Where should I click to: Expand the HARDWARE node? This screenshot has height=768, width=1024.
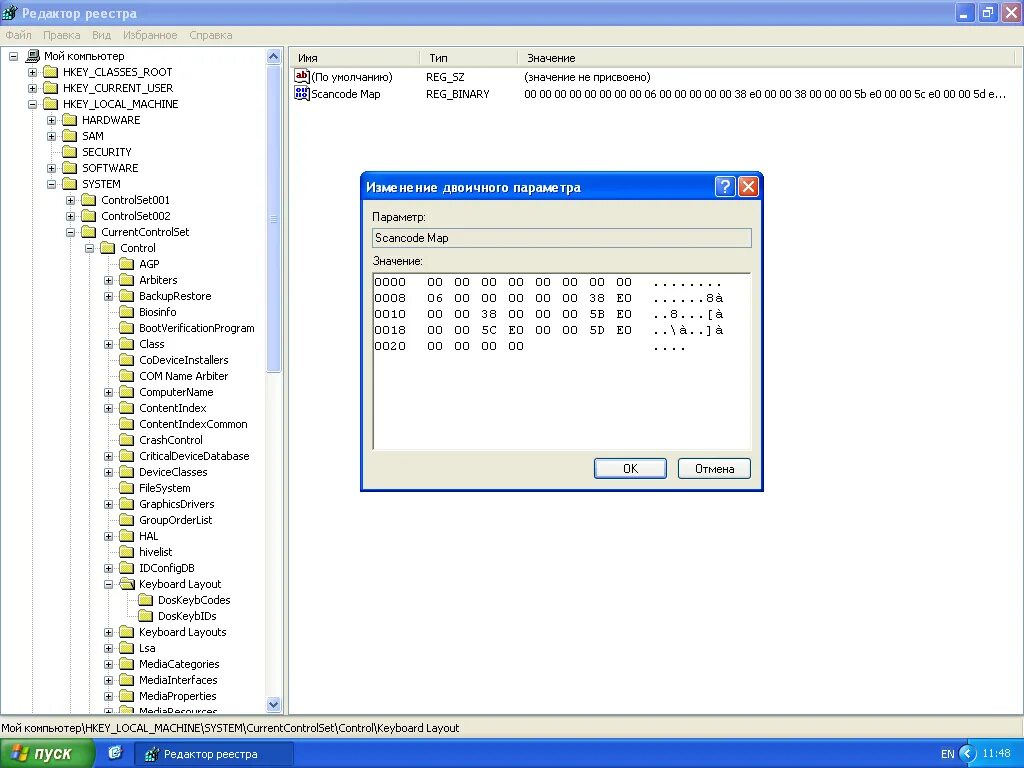pyautogui.click(x=52, y=120)
